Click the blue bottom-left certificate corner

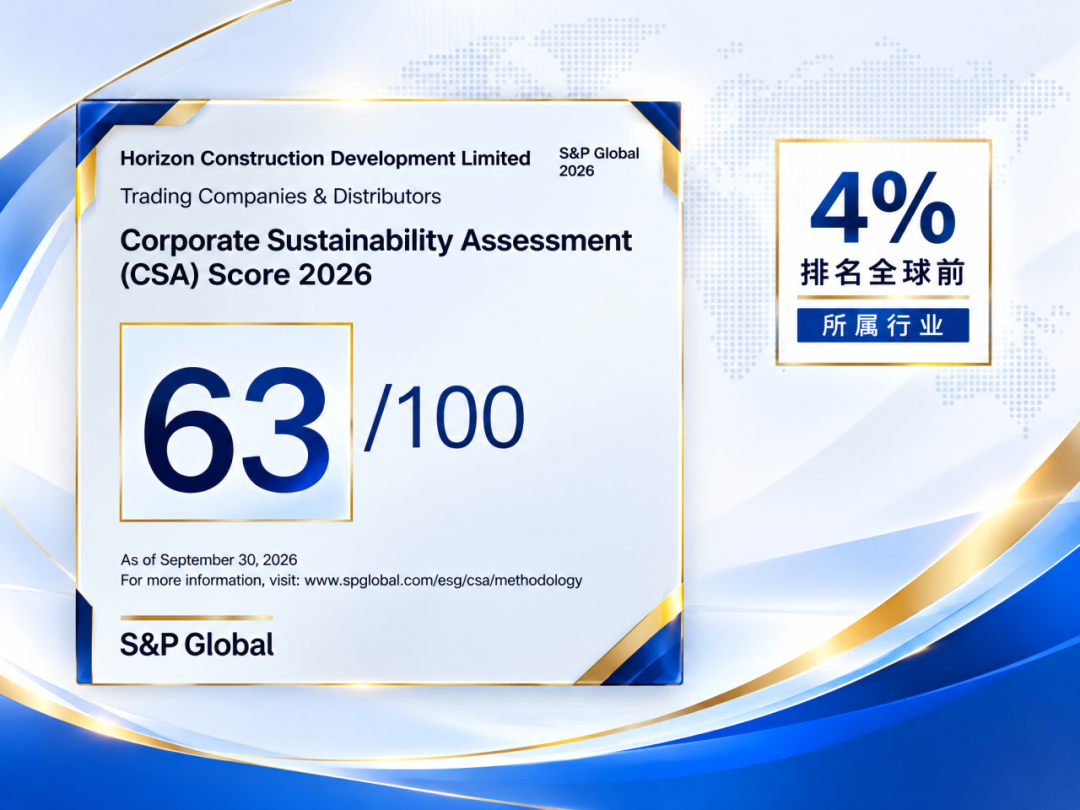tap(84, 637)
